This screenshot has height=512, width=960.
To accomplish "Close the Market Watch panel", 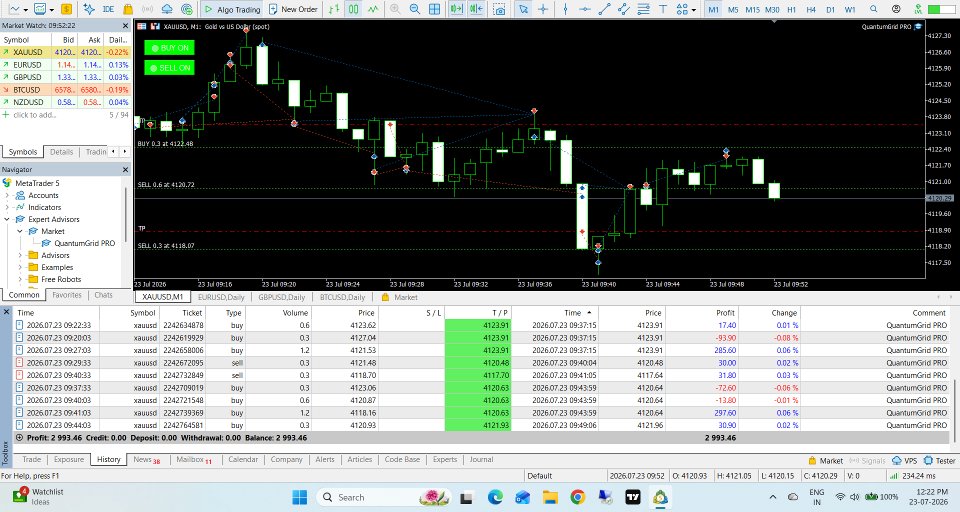I will [x=126, y=26].
